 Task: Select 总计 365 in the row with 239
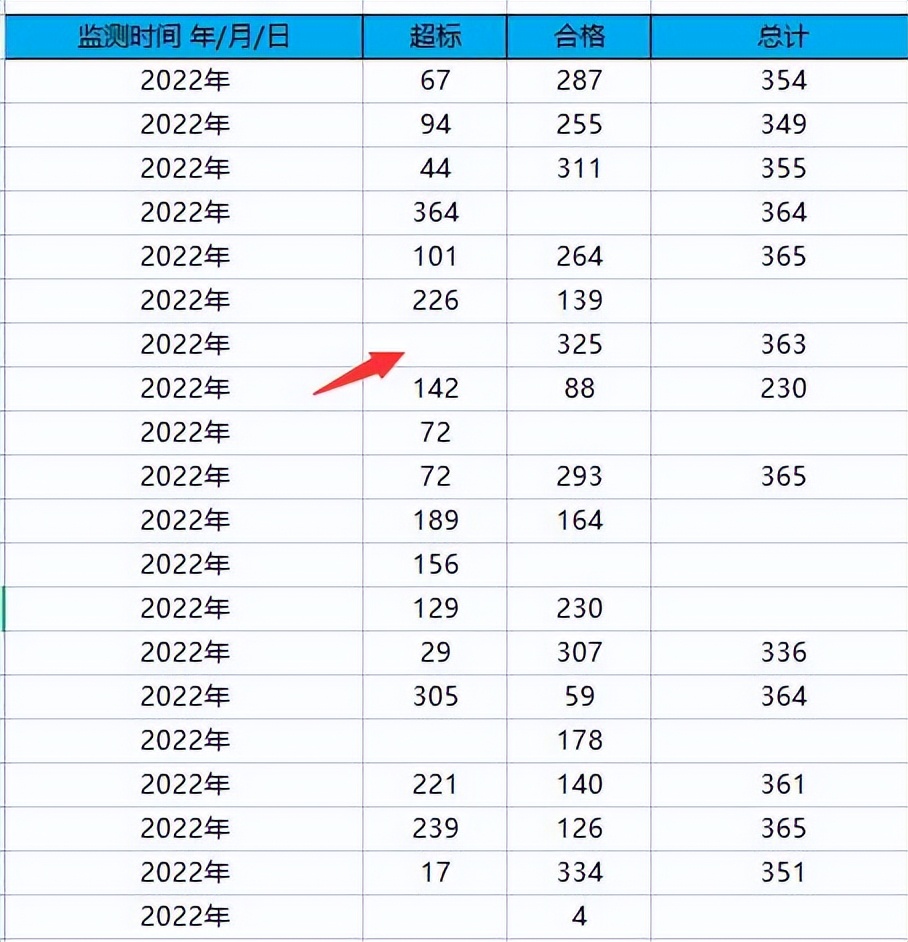(779, 828)
